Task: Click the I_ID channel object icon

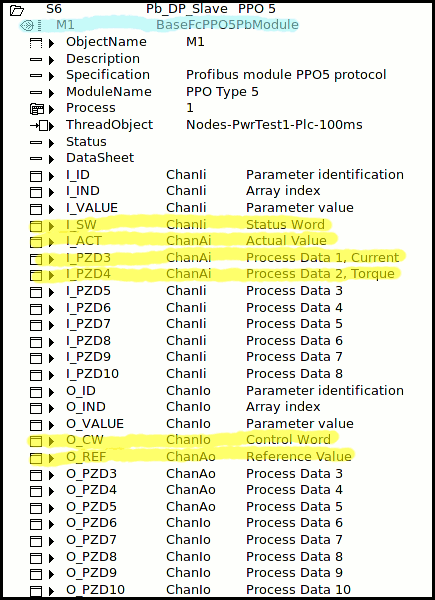Action: 36,176
